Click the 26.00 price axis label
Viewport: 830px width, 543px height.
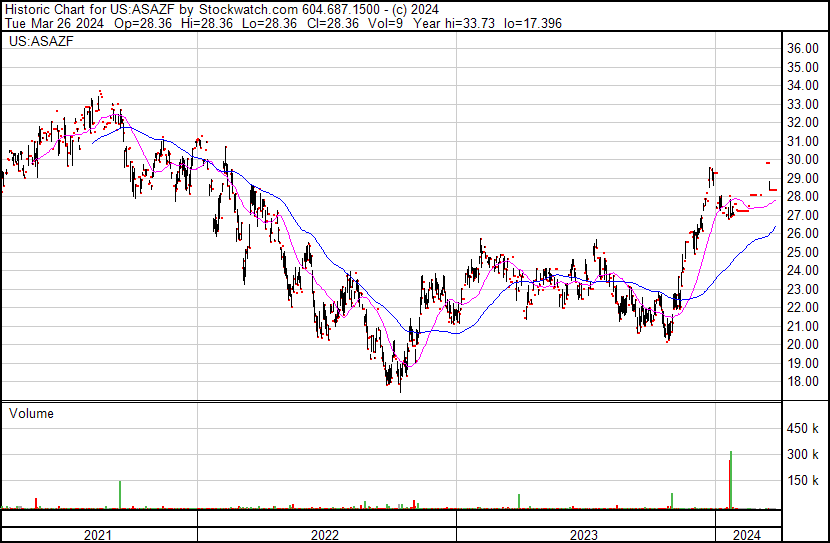point(803,234)
